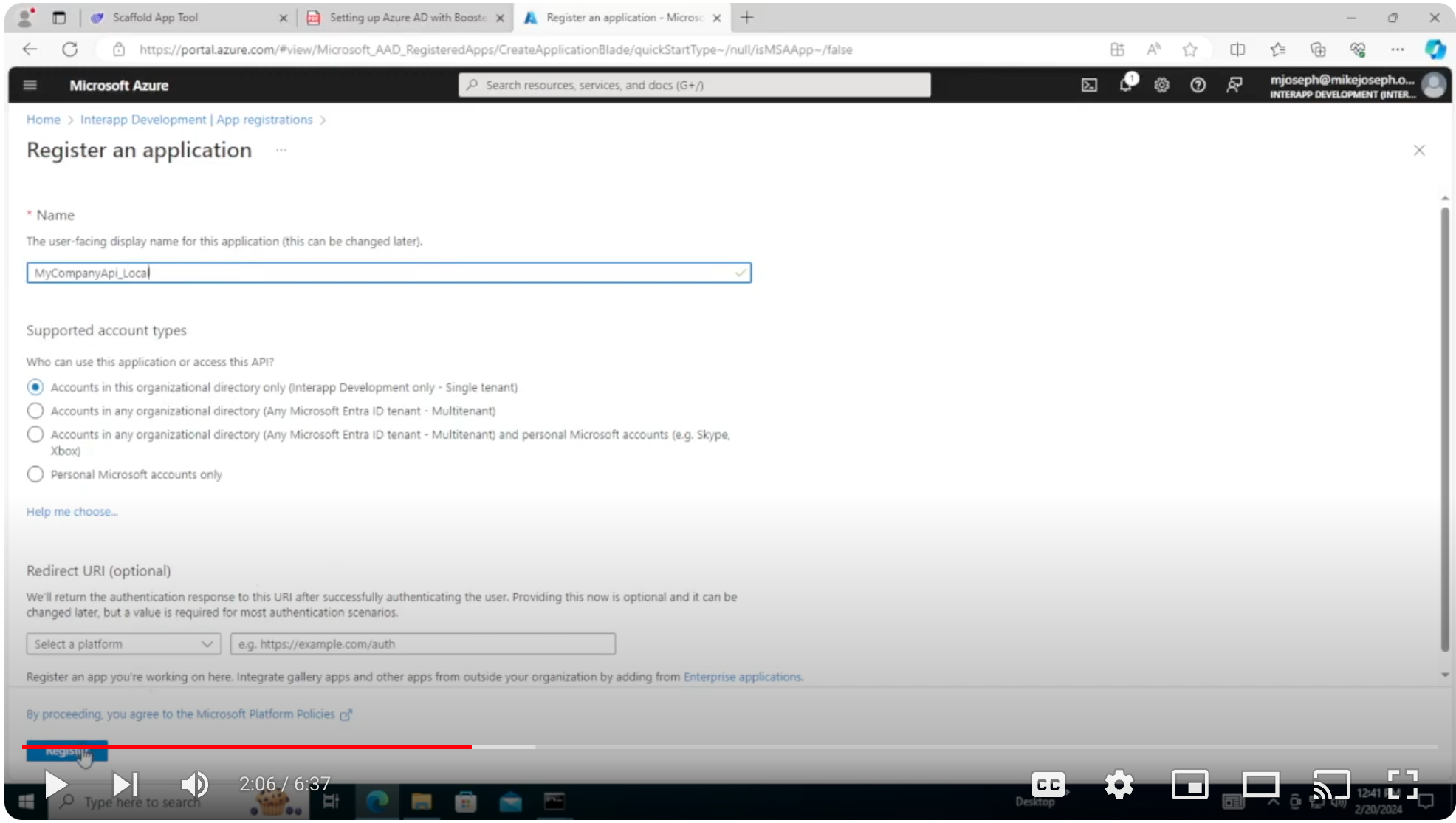Click the Register button

(67, 752)
